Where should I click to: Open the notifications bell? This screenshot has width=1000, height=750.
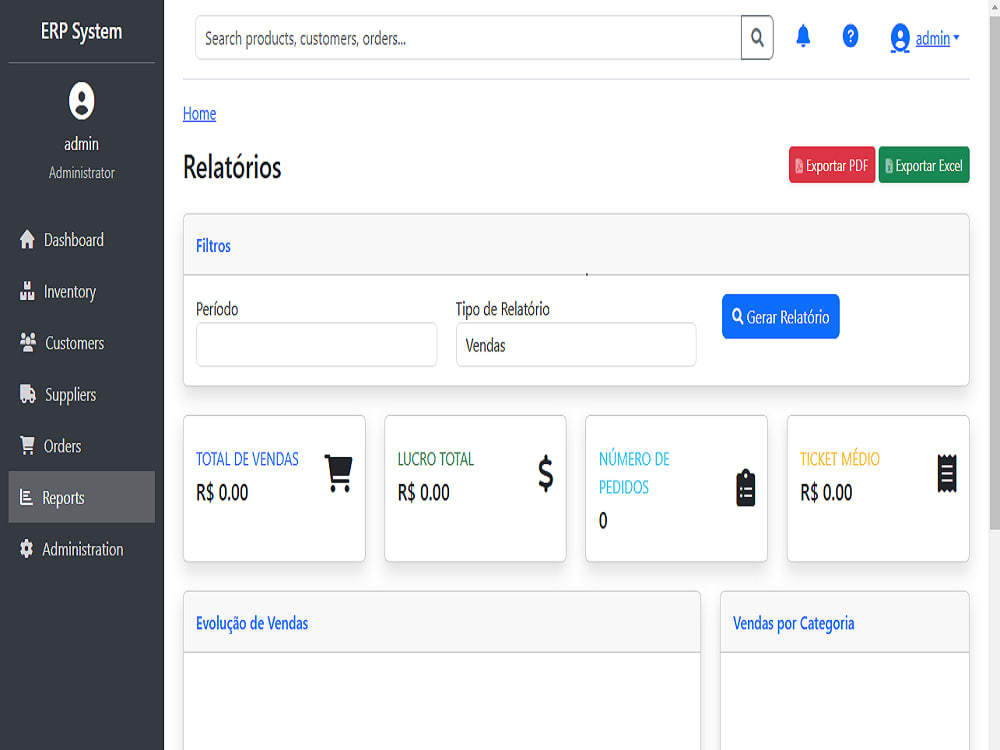(x=803, y=36)
